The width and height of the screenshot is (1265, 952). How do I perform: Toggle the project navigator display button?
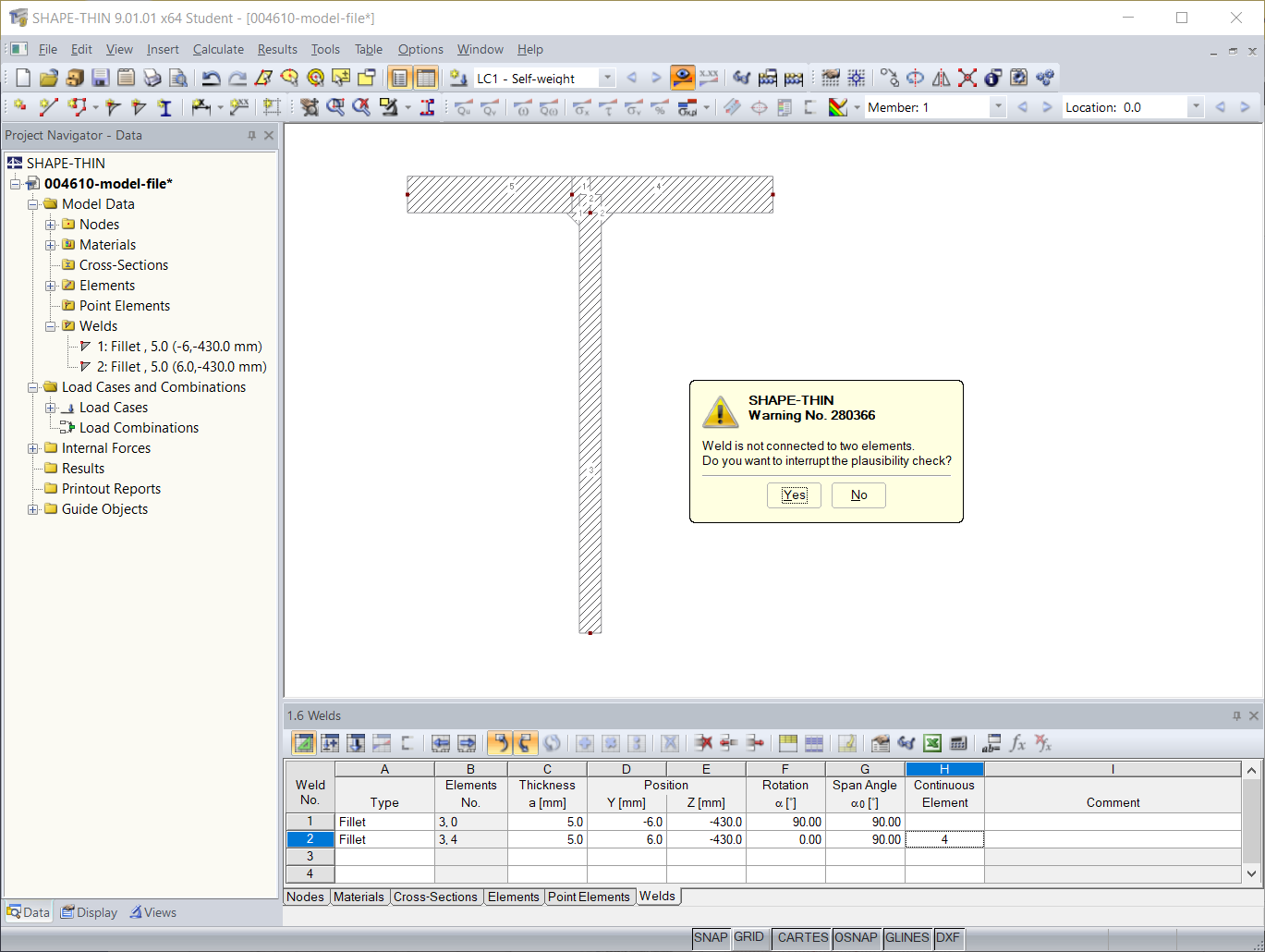click(x=399, y=78)
